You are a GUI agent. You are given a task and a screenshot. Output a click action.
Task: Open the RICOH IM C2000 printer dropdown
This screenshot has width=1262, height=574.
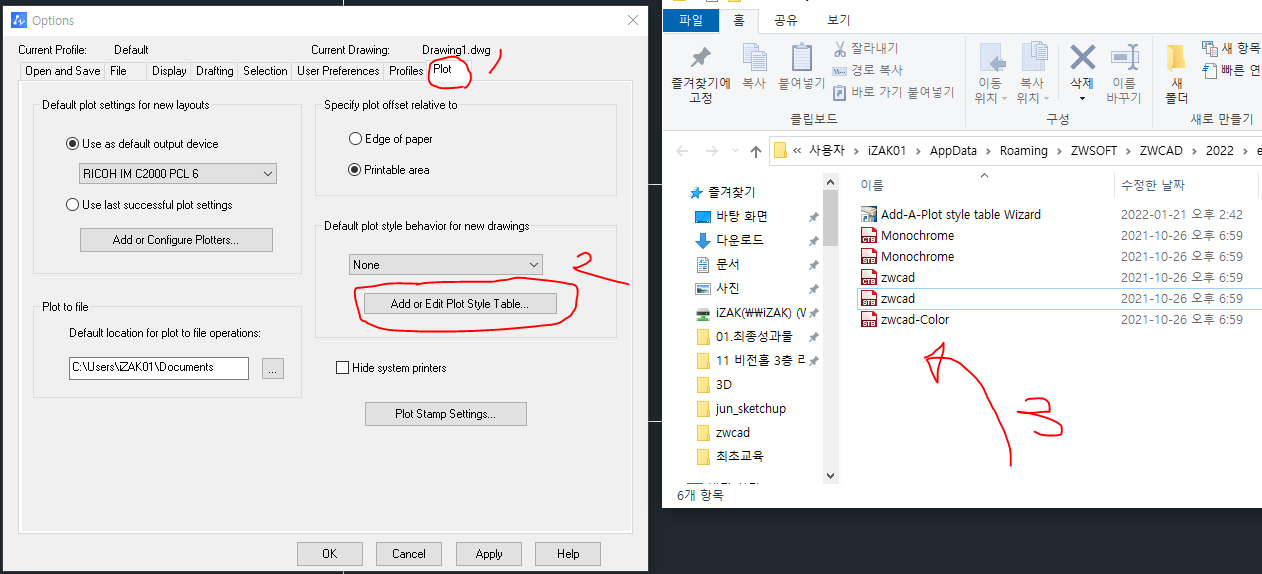[178, 174]
